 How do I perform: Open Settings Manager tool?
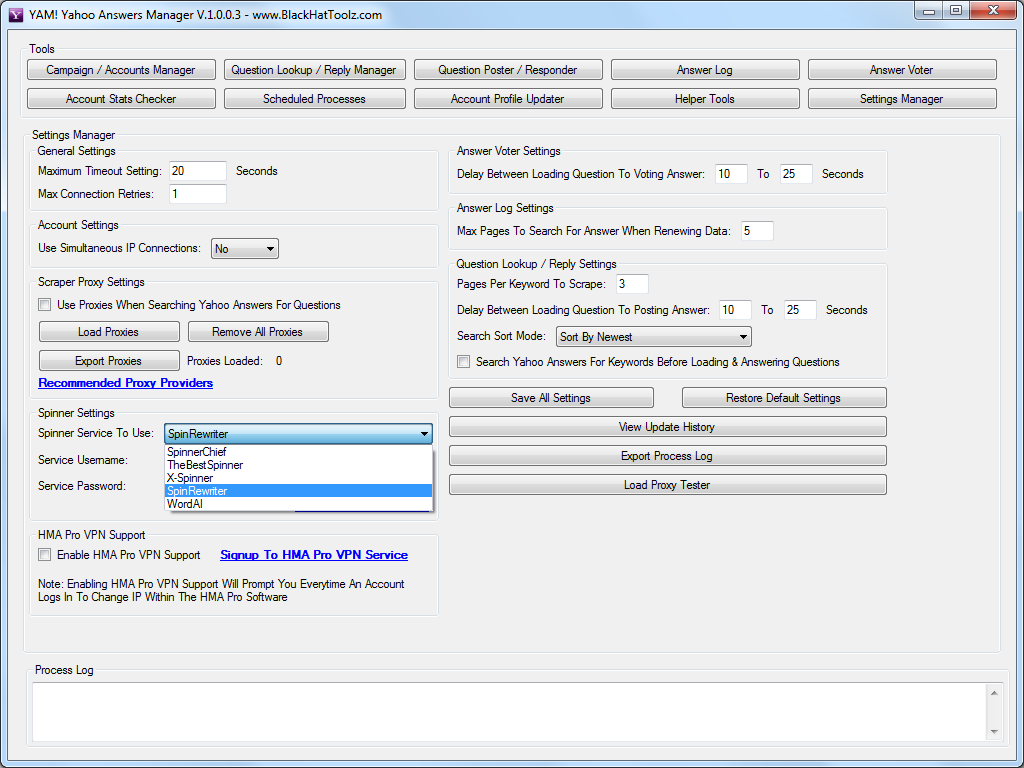click(901, 99)
